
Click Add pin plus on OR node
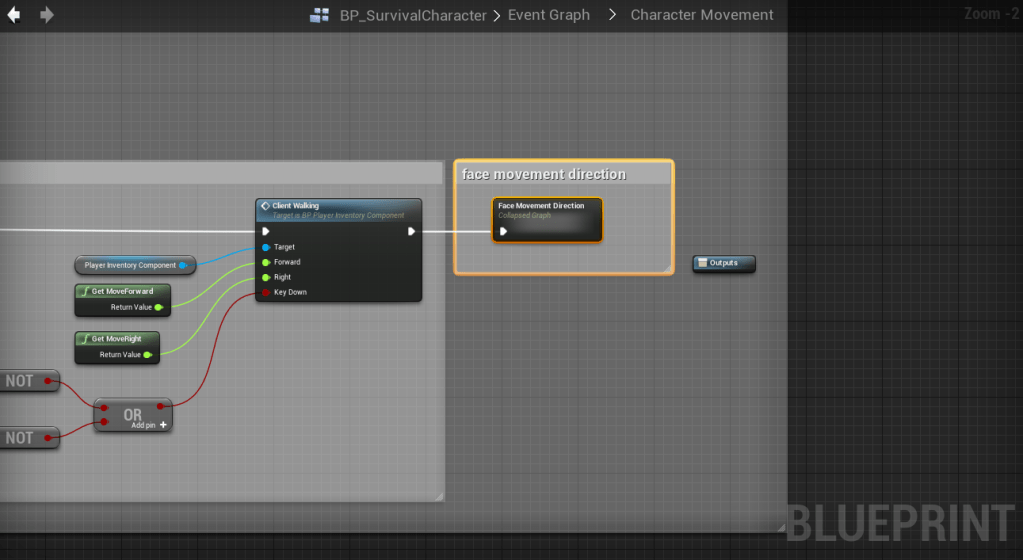(x=163, y=425)
